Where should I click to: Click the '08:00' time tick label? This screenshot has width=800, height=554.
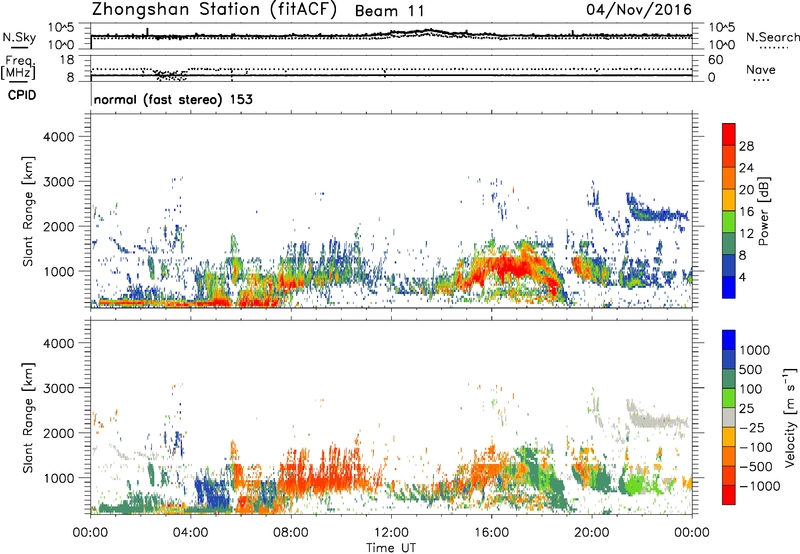click(x=290, y=533)
